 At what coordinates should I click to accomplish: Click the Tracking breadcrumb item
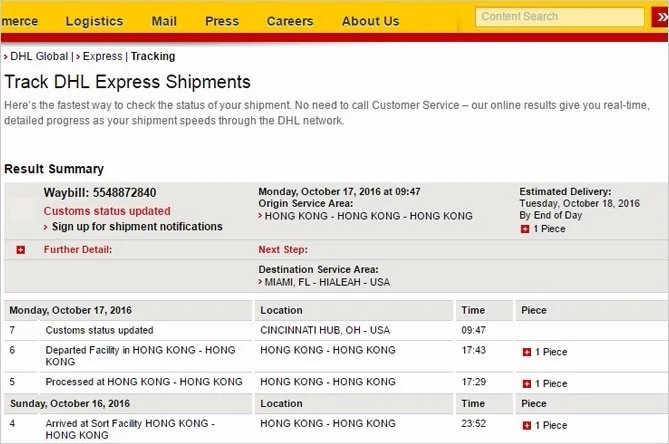click(153, 56)
